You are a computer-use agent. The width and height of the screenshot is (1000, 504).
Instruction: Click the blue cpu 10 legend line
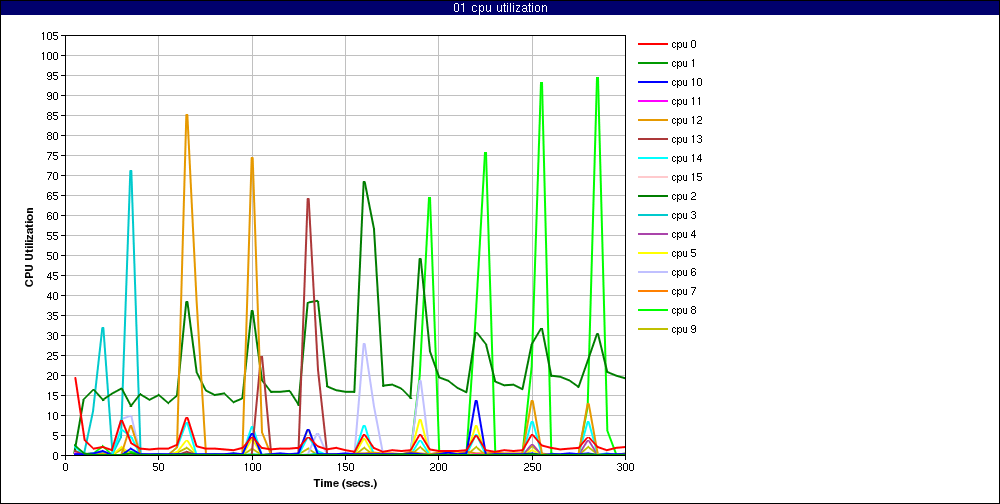click(x=652, y=82)
